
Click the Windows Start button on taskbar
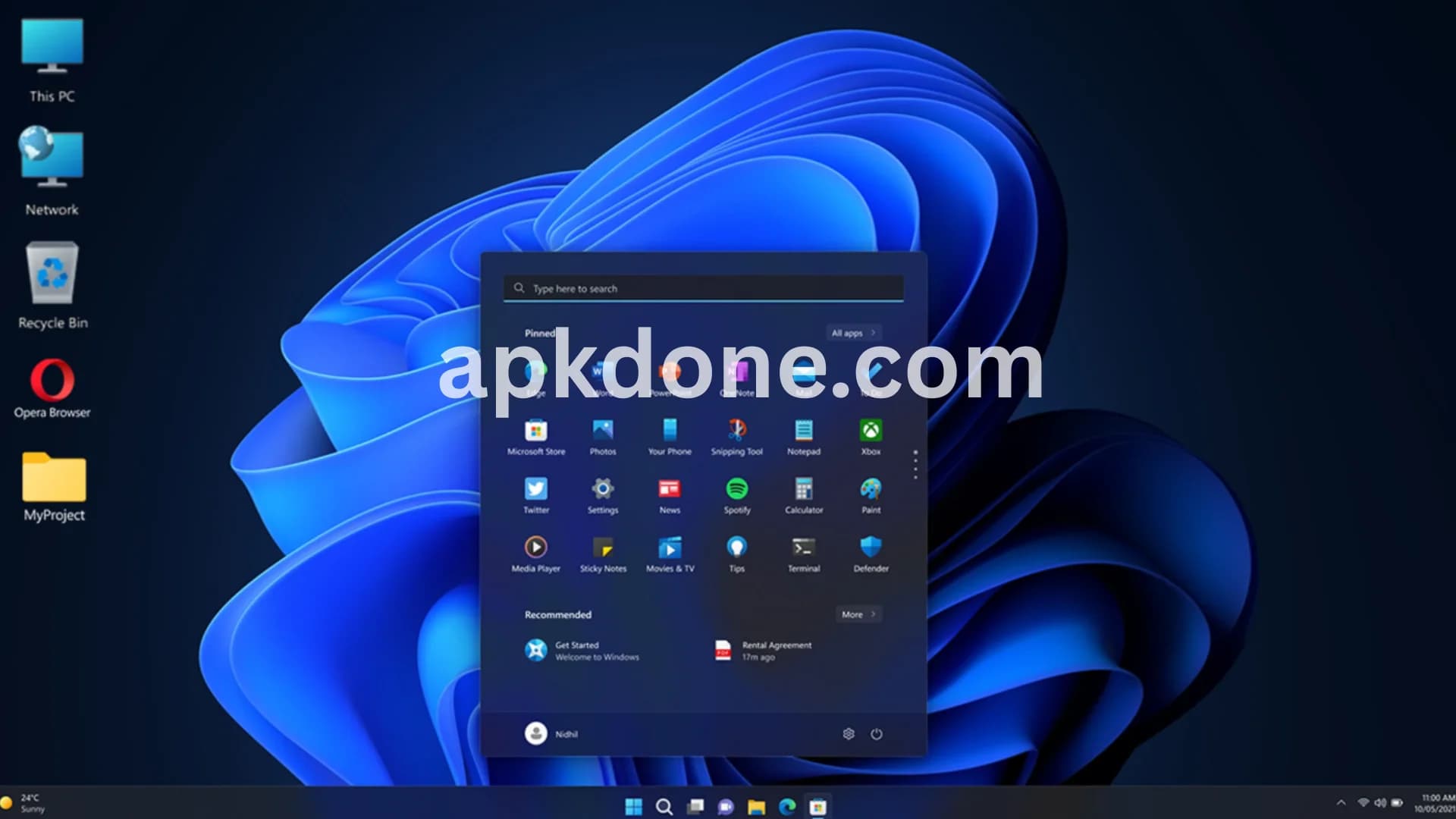click(634, 806)
